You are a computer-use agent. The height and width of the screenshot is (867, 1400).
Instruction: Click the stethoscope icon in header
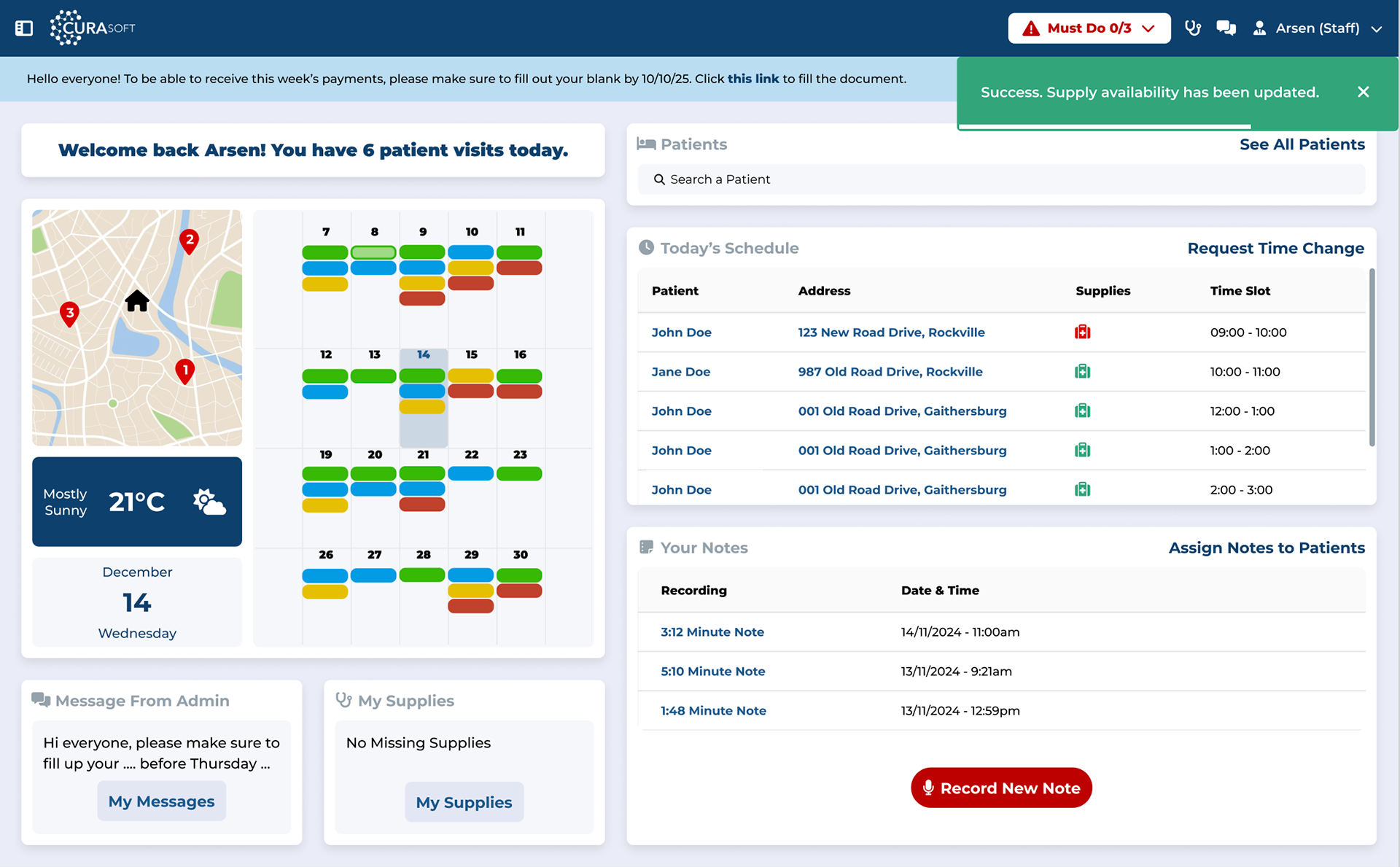click(x=1193, y=28)
